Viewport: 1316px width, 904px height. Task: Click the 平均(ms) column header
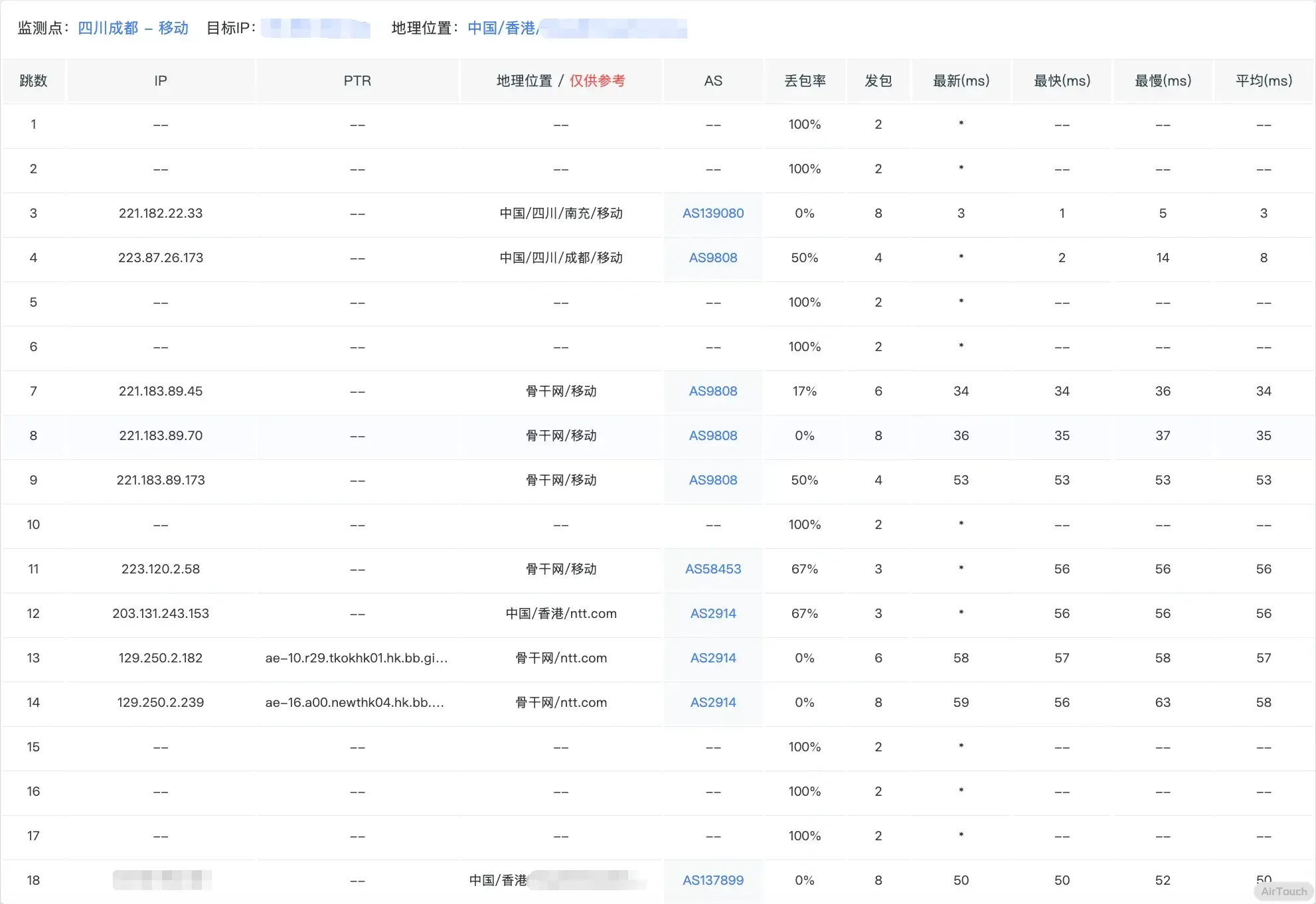[1263, 81]
